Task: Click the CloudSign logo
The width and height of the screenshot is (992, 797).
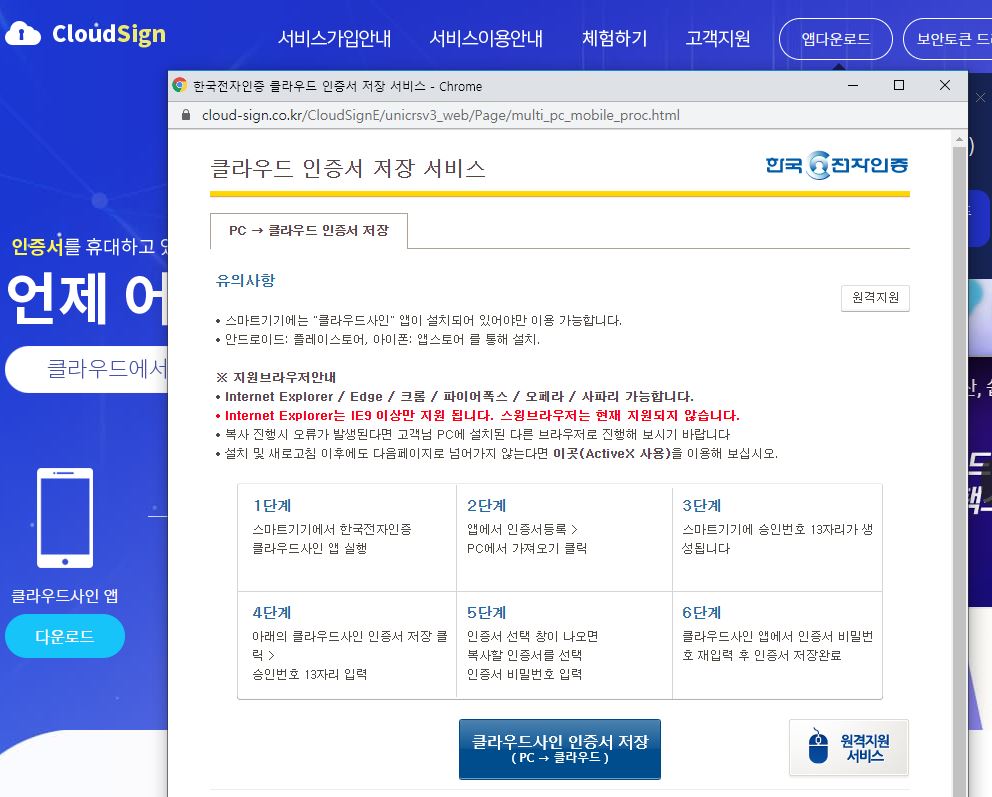Action: coord(85,34)
